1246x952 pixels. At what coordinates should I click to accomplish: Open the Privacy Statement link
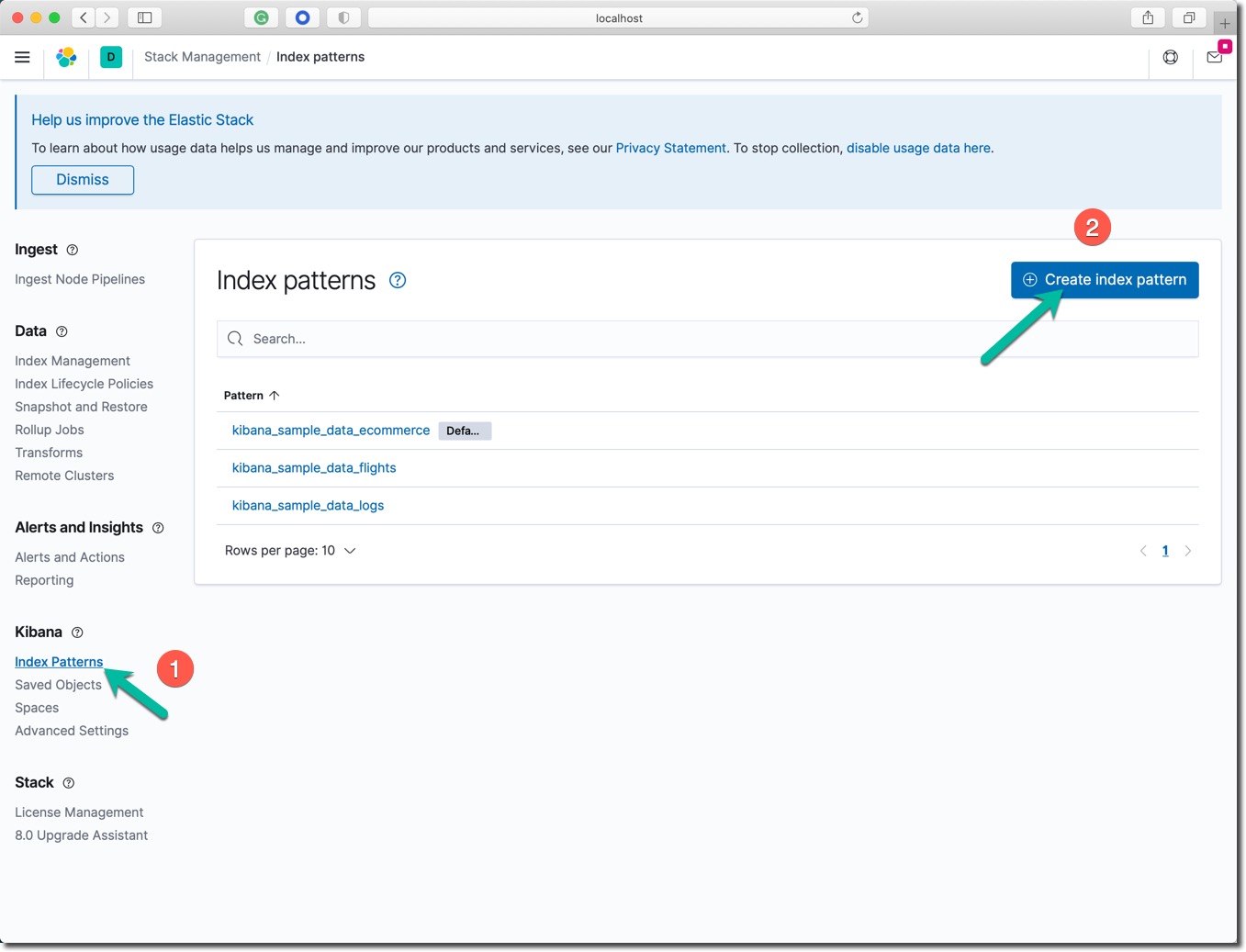click(670, 148)
